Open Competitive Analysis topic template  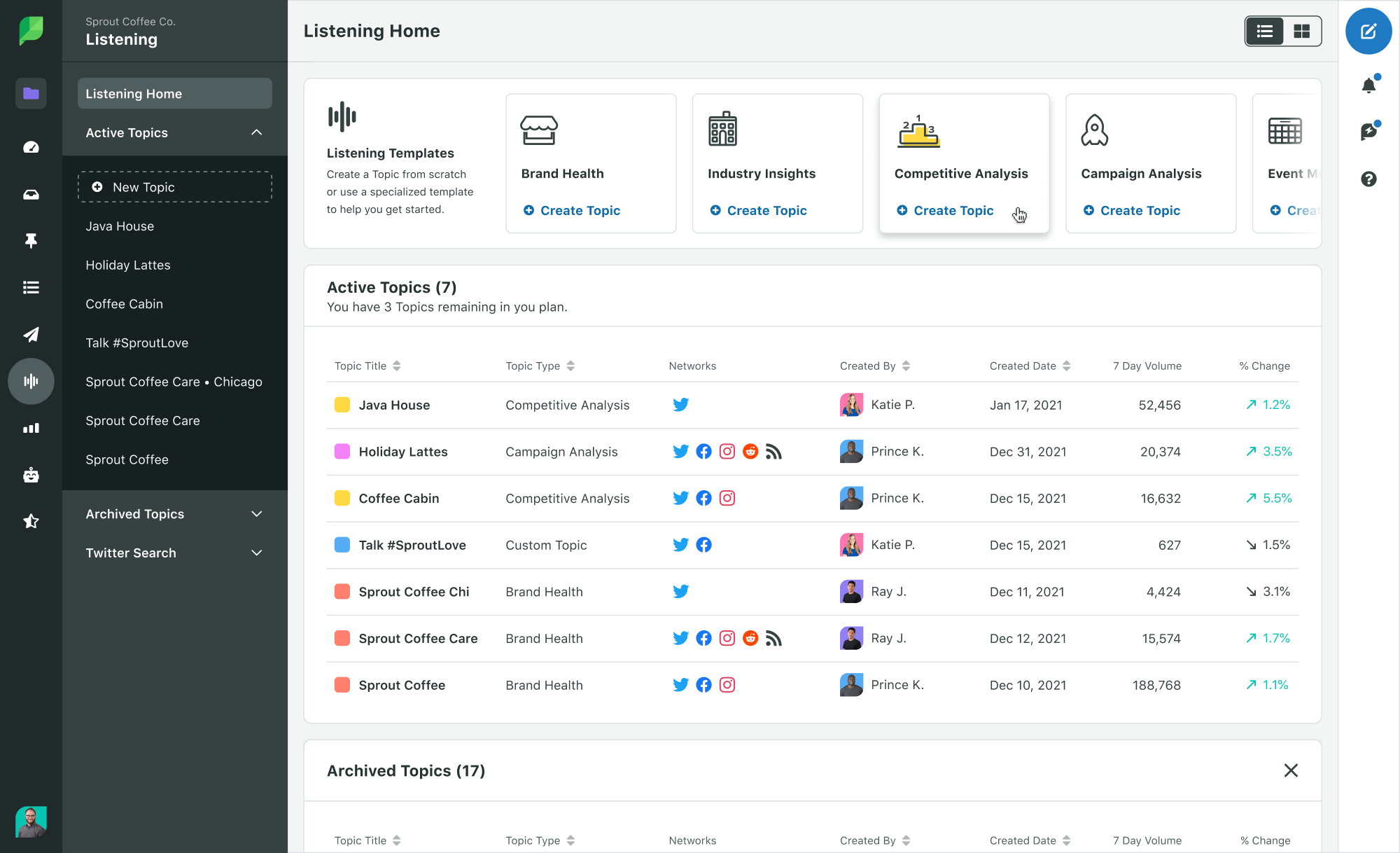coord(953,210)
